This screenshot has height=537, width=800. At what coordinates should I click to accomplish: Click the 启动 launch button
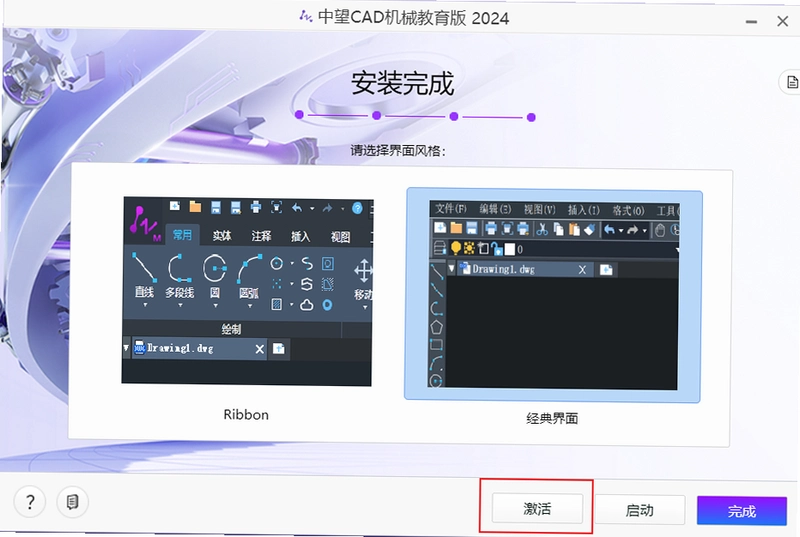639,509
